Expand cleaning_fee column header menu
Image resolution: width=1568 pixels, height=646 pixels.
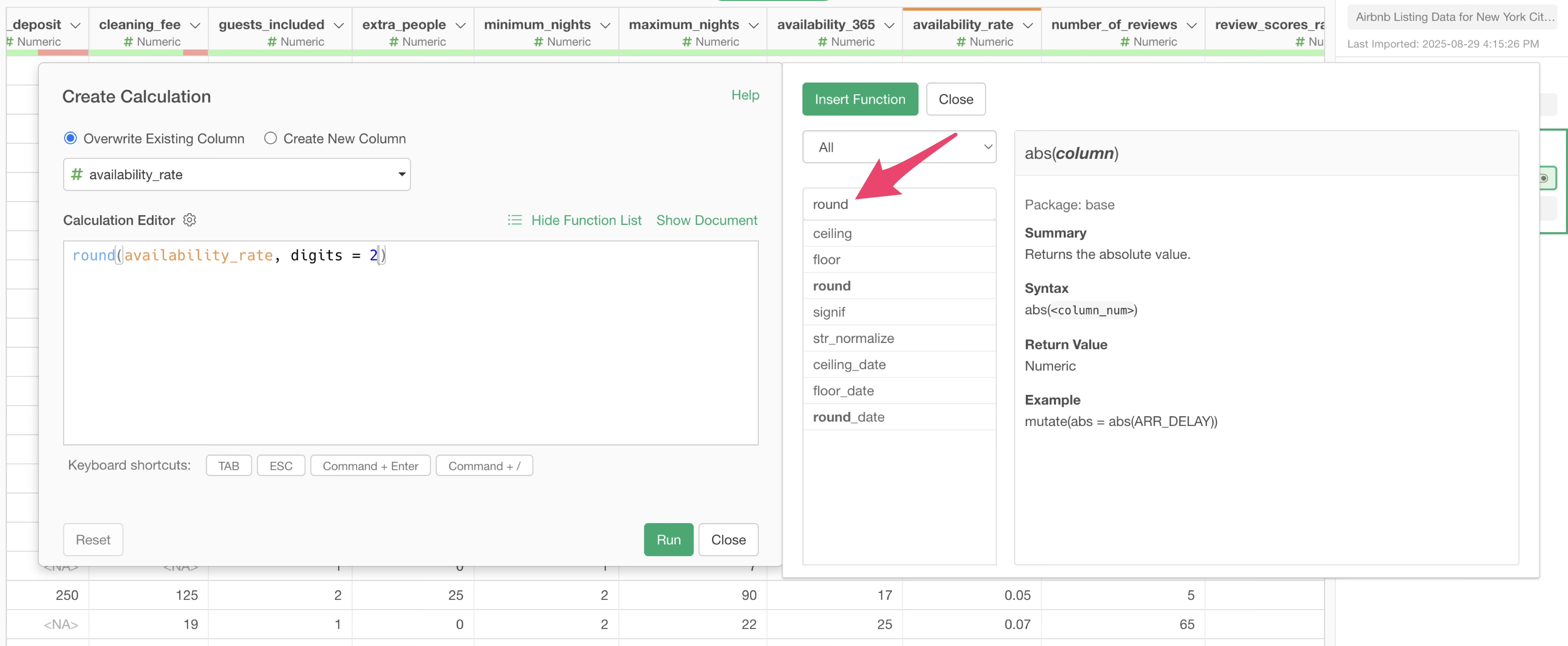[x=195, y=25]
